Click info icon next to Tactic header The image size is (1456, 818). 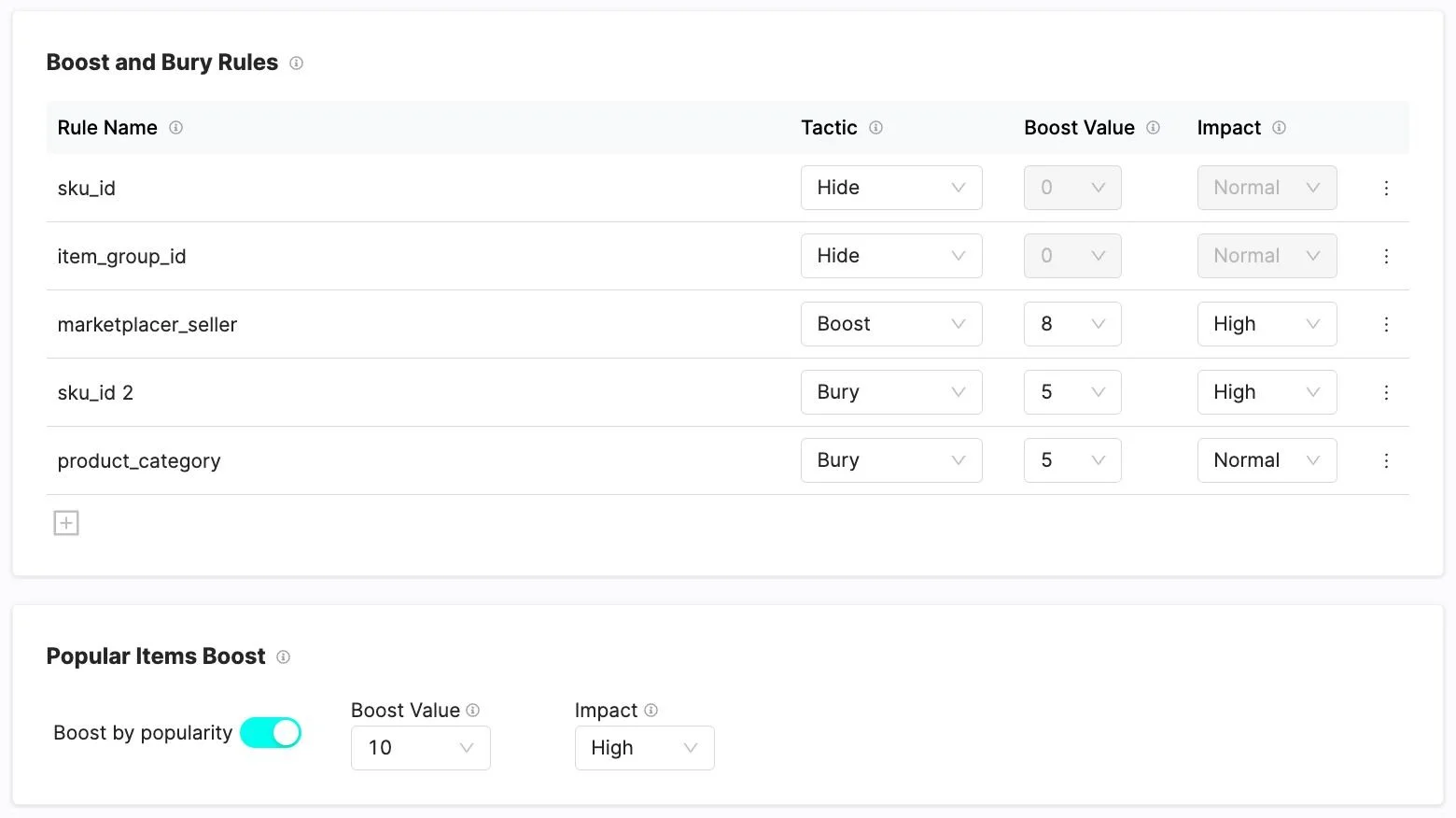875,128
